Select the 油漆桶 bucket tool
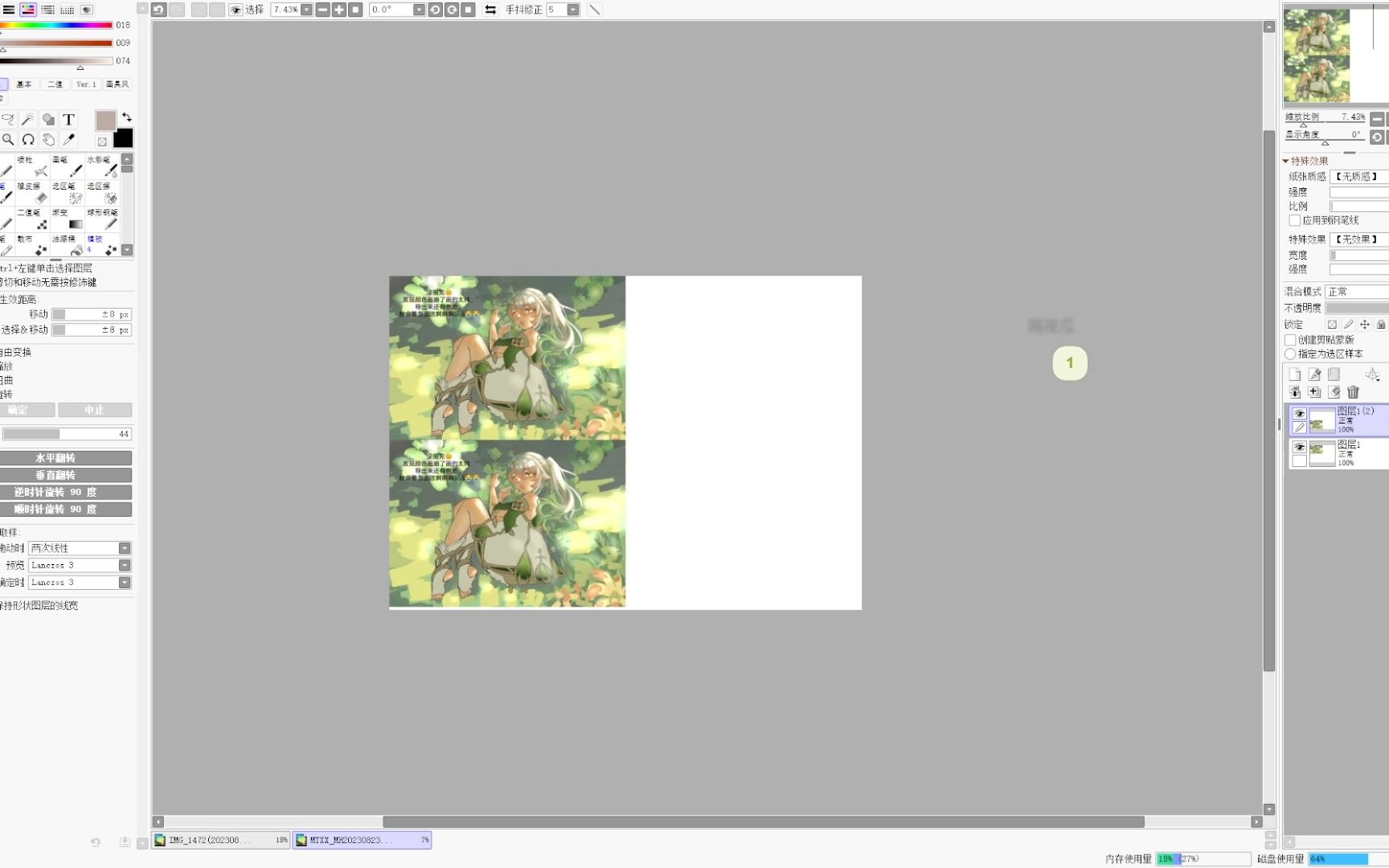Image resolution: width=1389 pixels, height=868 pixels. point(68,246)
